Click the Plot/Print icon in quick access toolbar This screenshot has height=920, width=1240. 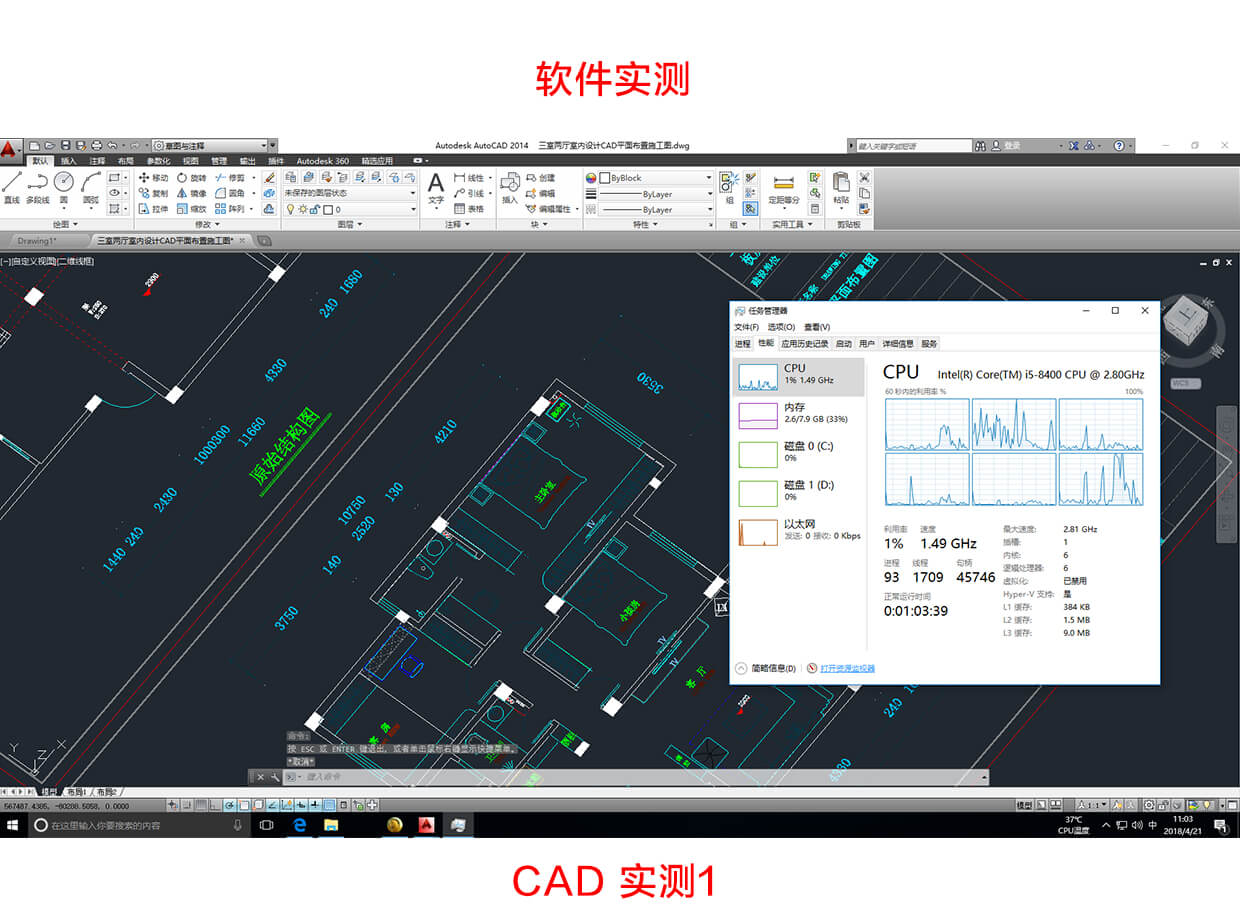[x=96, y=145]
